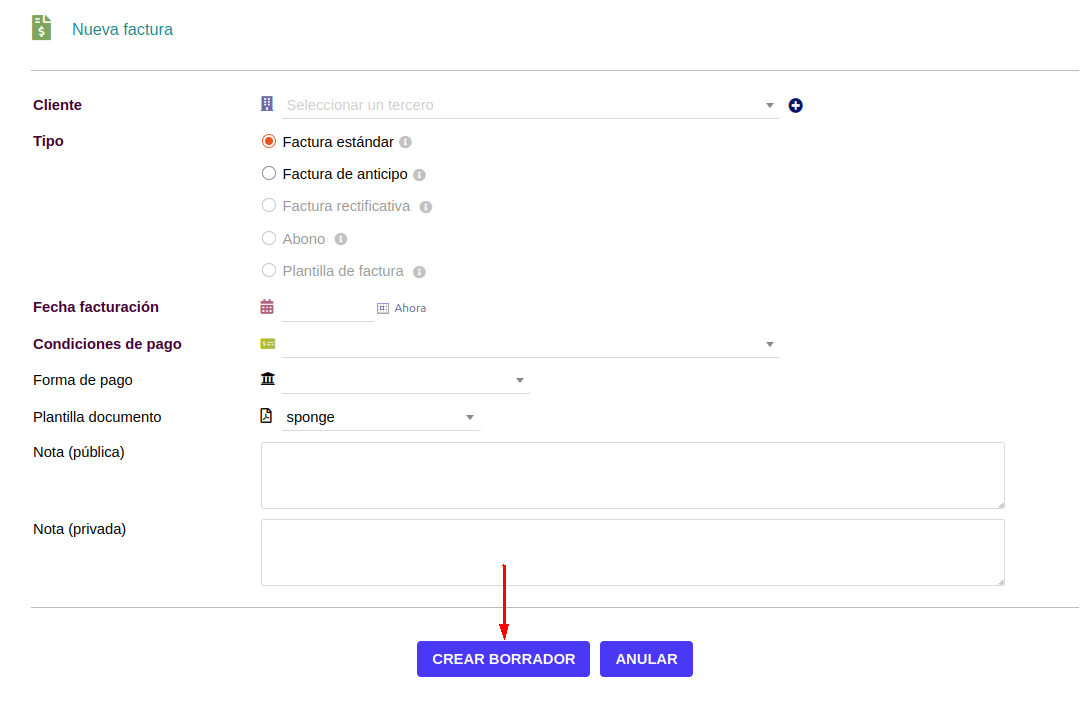This screenshot has width=1091, height=712.
Task: Click Nueva factura in the header
Action: [x=122, y=28]
